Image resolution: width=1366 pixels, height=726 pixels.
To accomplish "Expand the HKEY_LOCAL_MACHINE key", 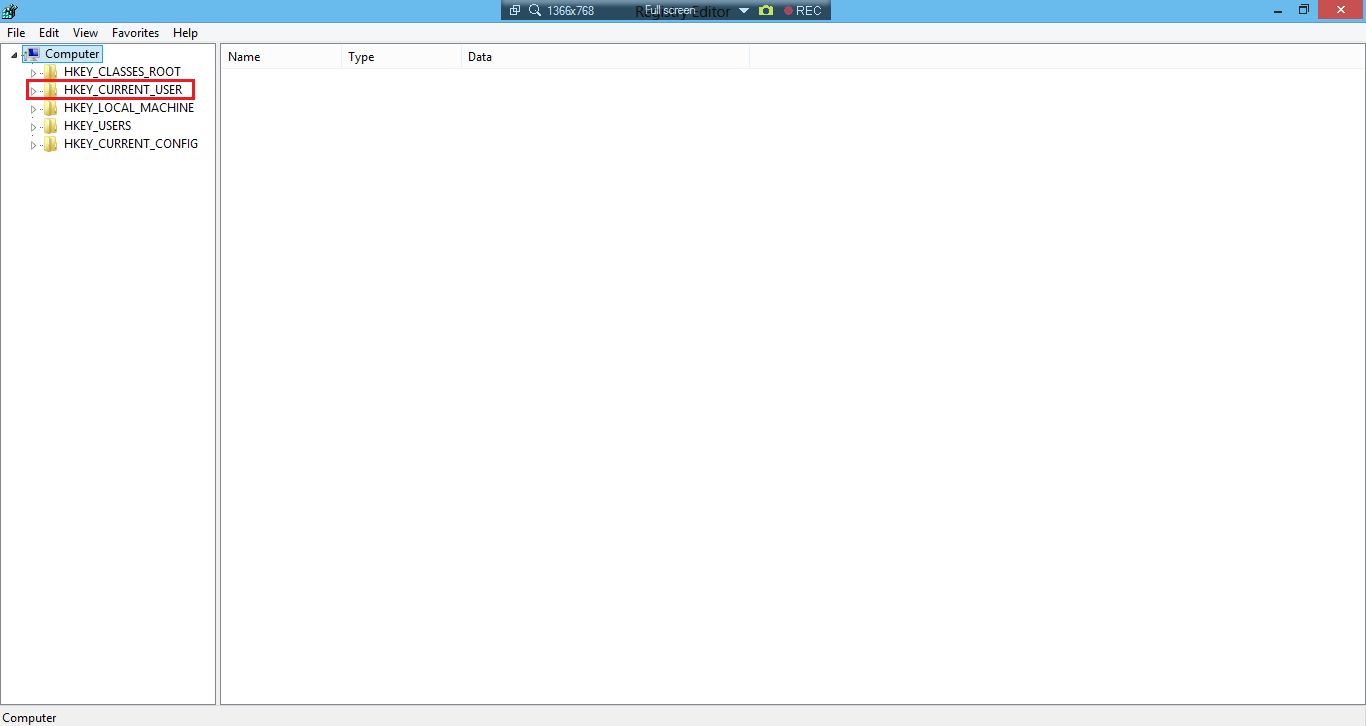I will point(33,109).
